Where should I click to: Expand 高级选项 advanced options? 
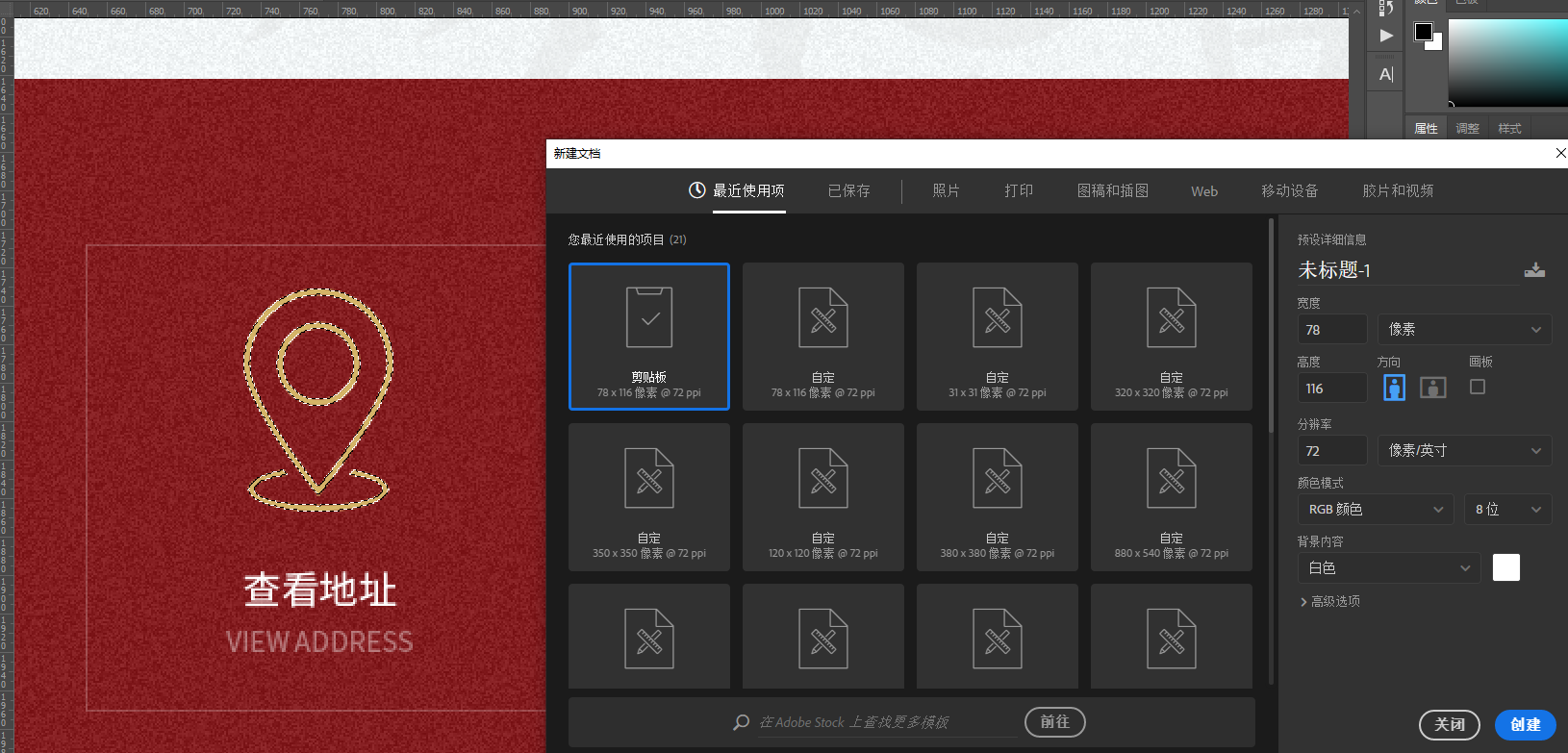pyautogui.click(x=1329, y=601)
